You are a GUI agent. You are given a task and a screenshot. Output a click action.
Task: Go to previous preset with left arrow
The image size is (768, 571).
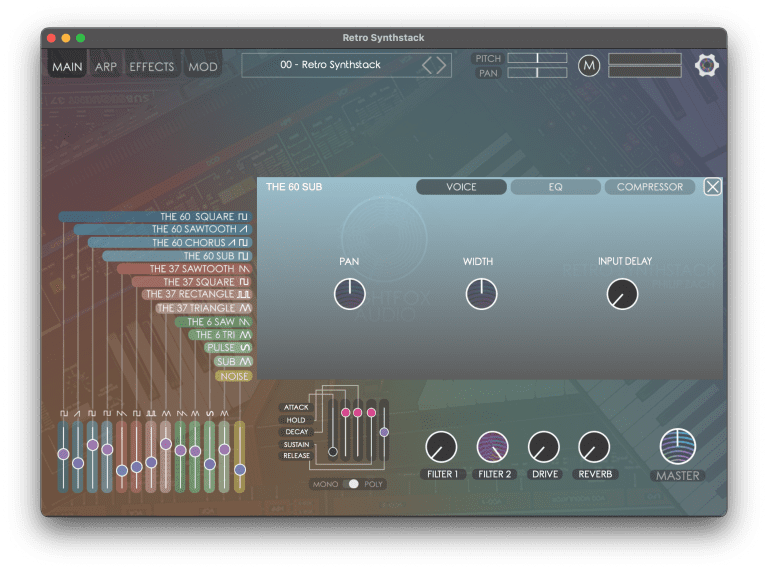pos(427,66)
